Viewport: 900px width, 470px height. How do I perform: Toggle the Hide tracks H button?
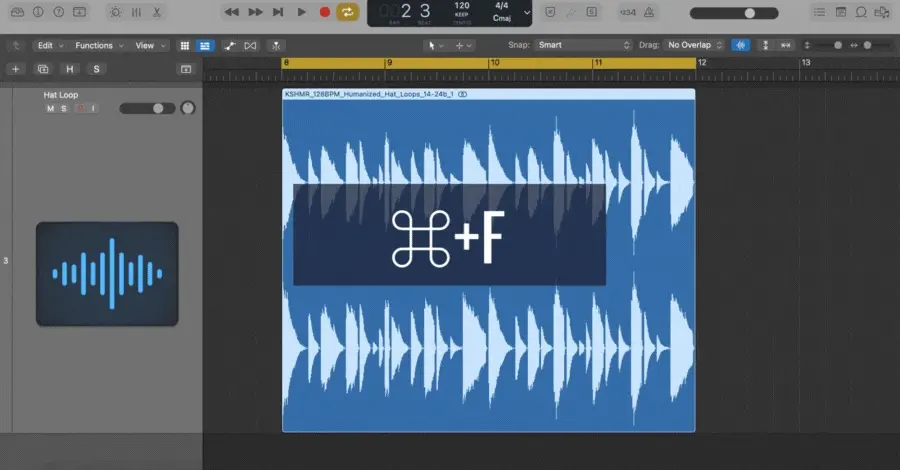(69, 69)
